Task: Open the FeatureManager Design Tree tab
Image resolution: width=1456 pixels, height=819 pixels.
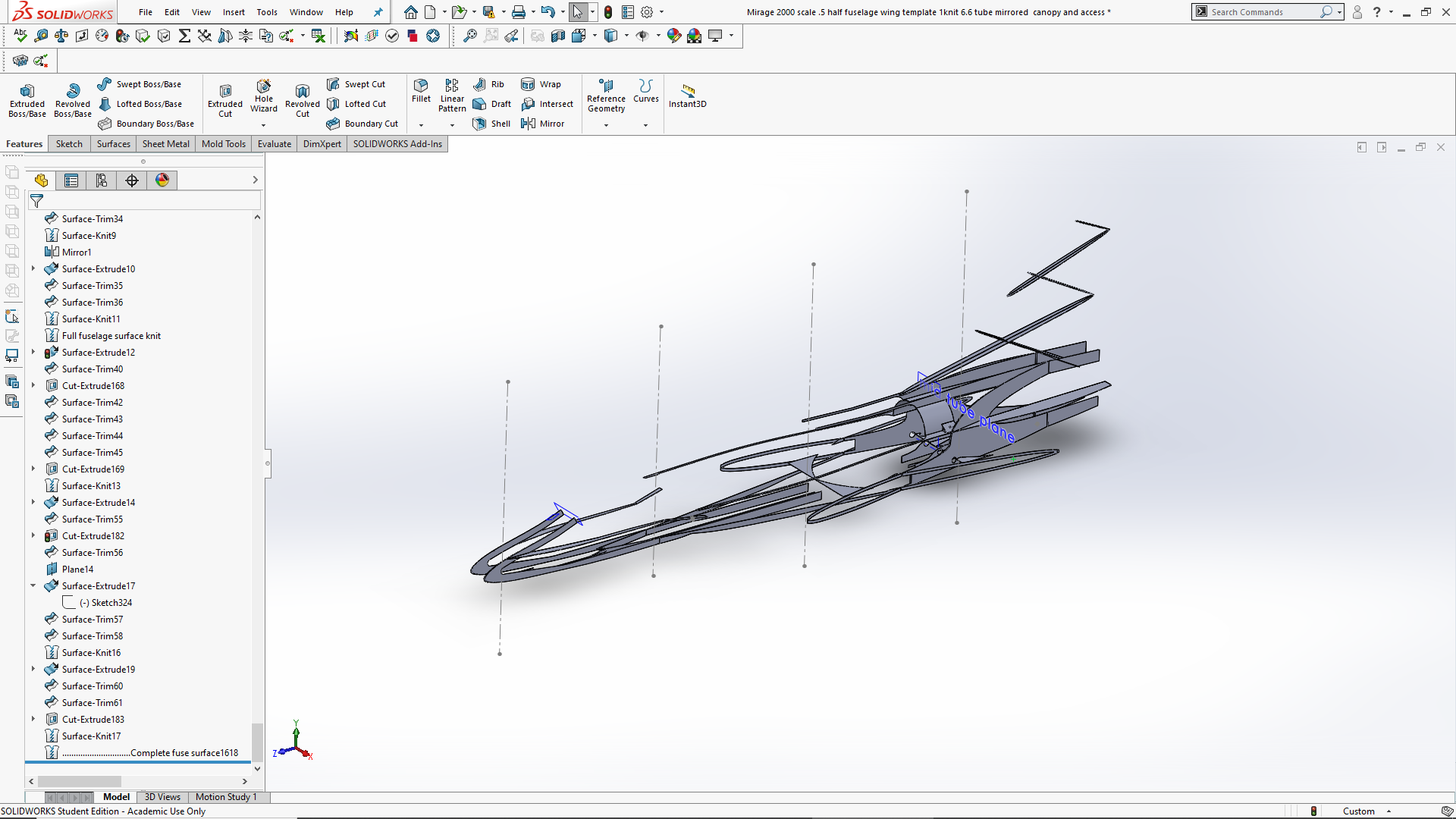Action: click(x=41, y=180)
